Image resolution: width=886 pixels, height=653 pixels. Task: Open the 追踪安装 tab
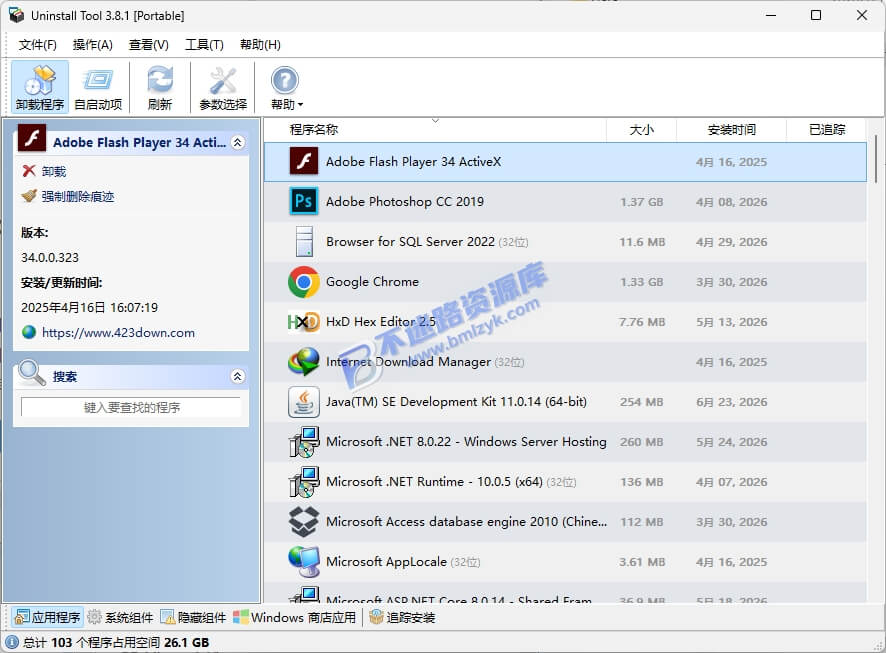402,617
